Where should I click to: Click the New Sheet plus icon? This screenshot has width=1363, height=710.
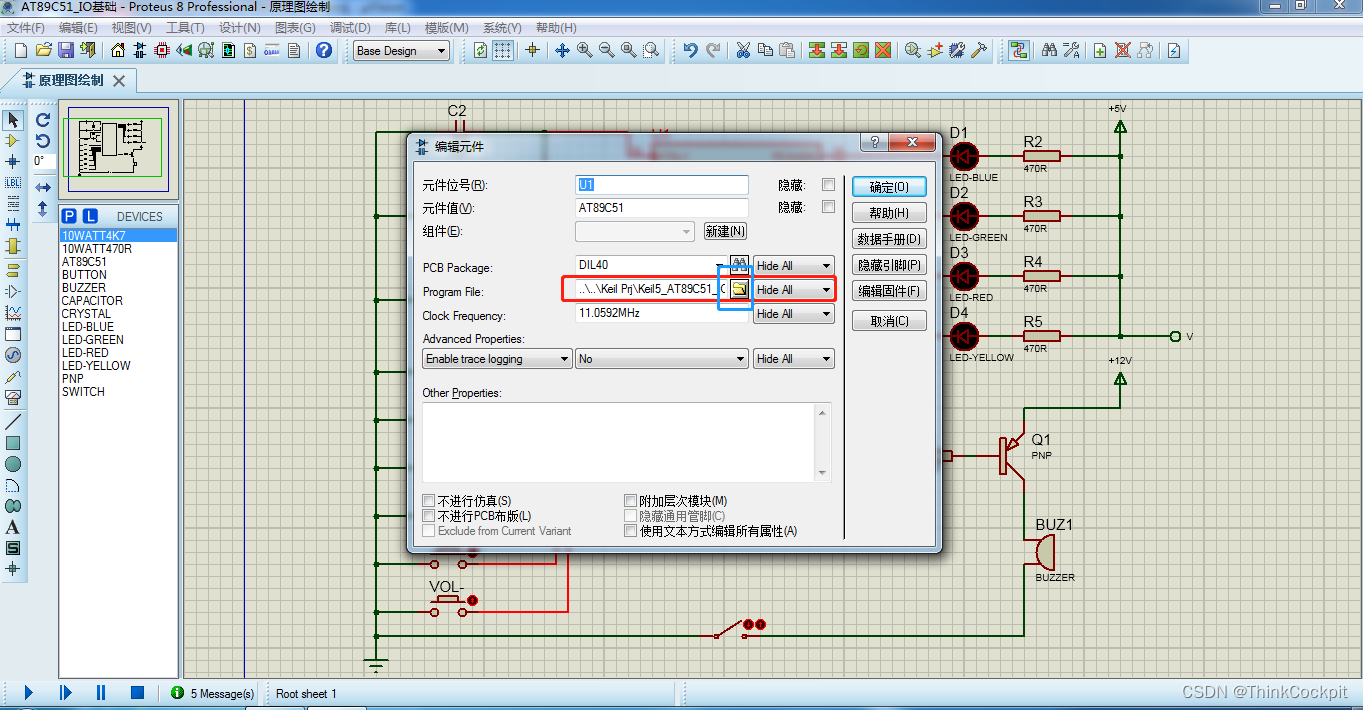click(x=1100, y=50)
